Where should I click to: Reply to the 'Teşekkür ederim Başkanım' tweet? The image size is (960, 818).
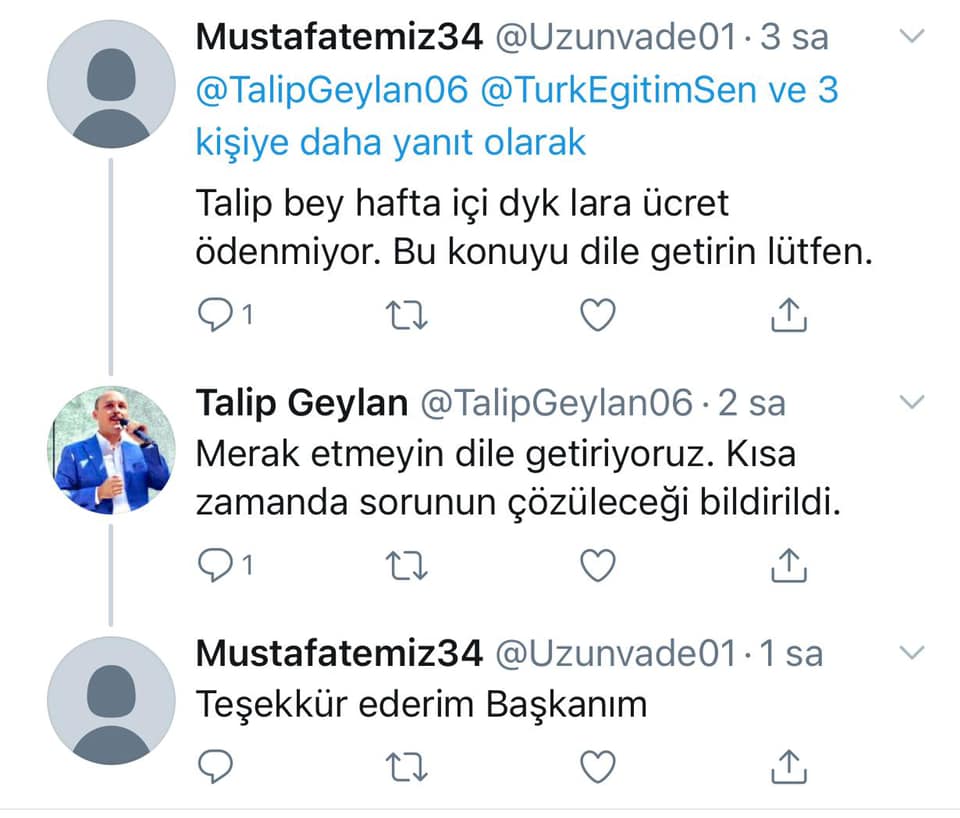coord(215,766)
